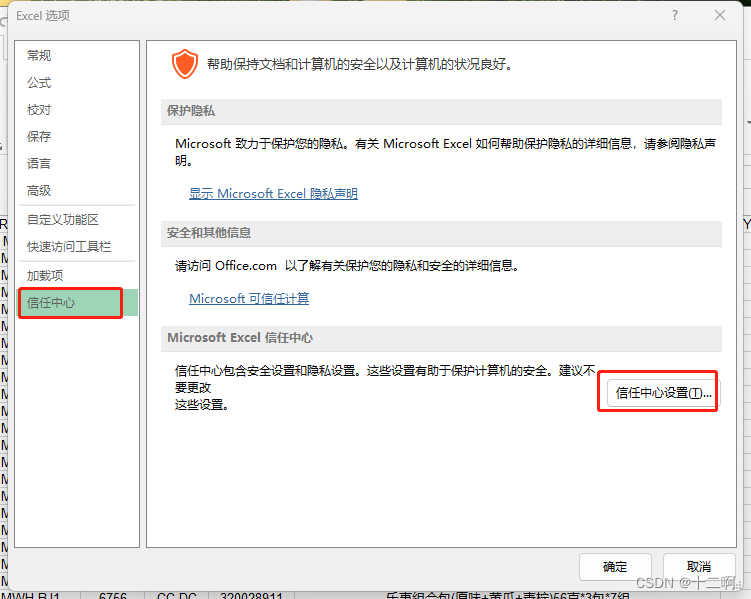Viewport: 751px width, 599px height.
Task: Cancel the dialog with 取消
Action: 699,567
